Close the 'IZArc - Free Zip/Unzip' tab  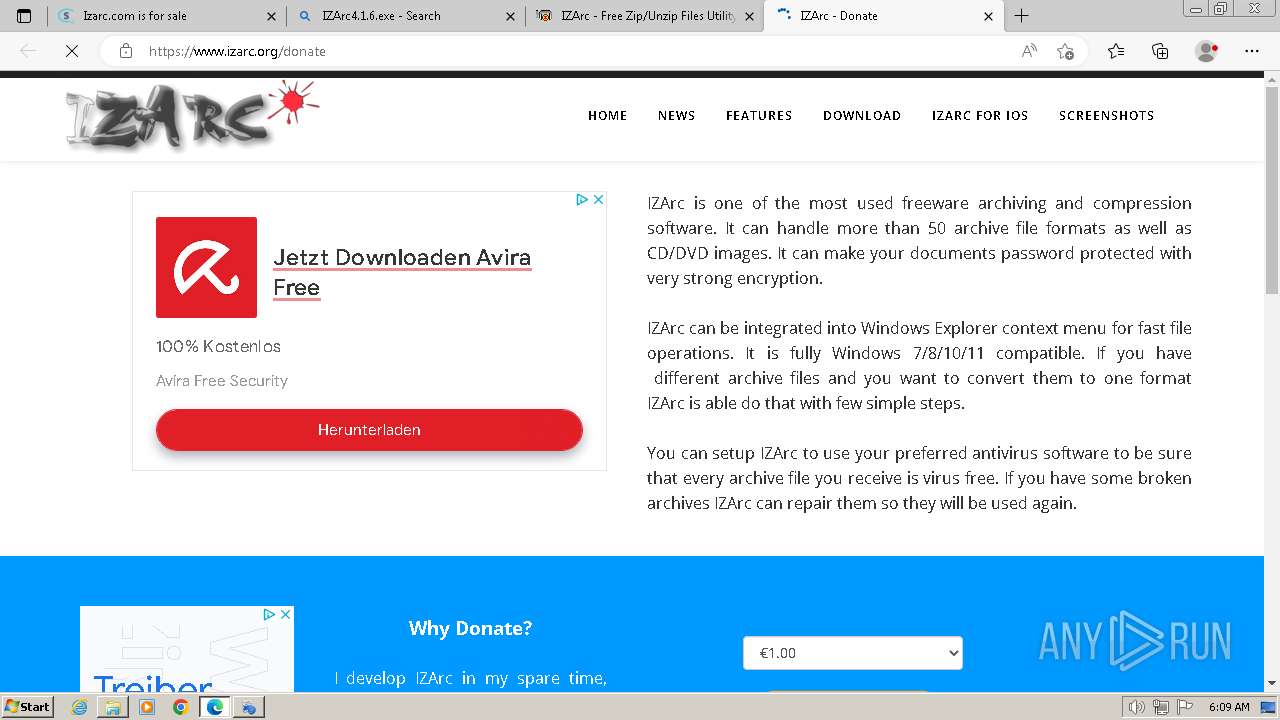pyautogui.click(x=750, y=16)
